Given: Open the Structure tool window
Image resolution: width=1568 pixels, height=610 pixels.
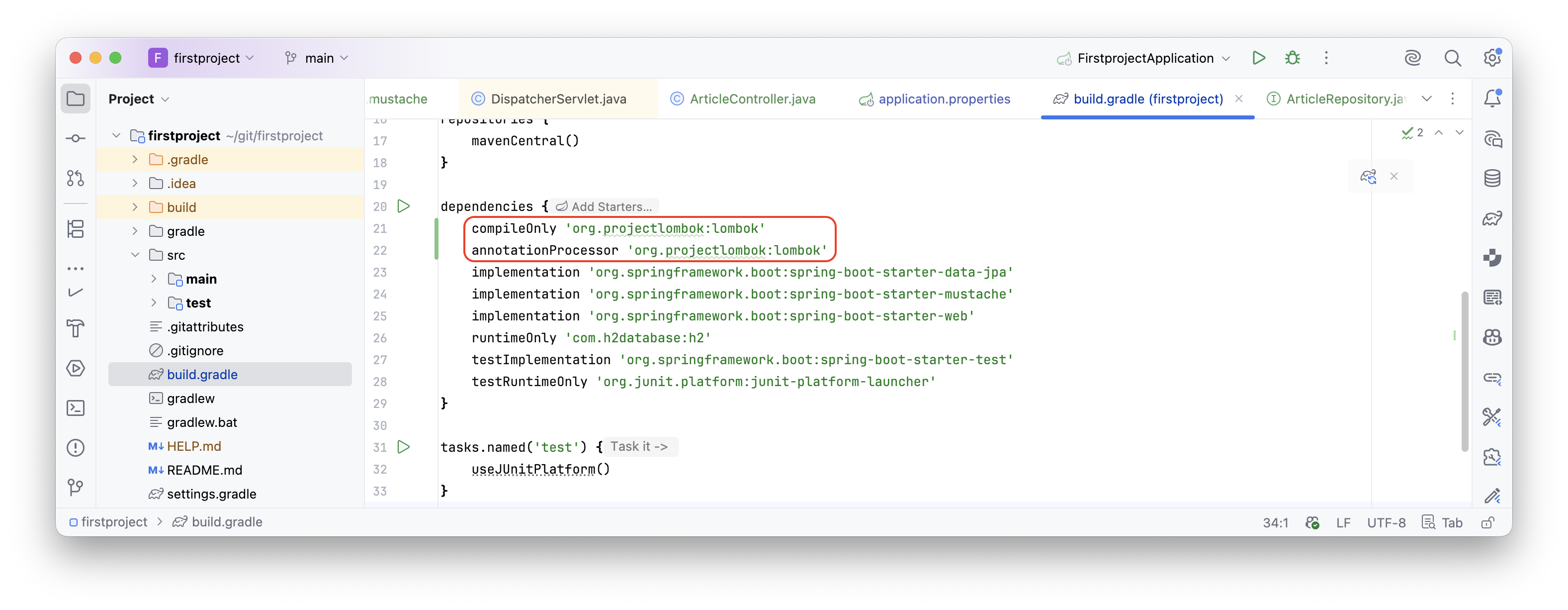Looking at the screenshot, I should 76,229.
